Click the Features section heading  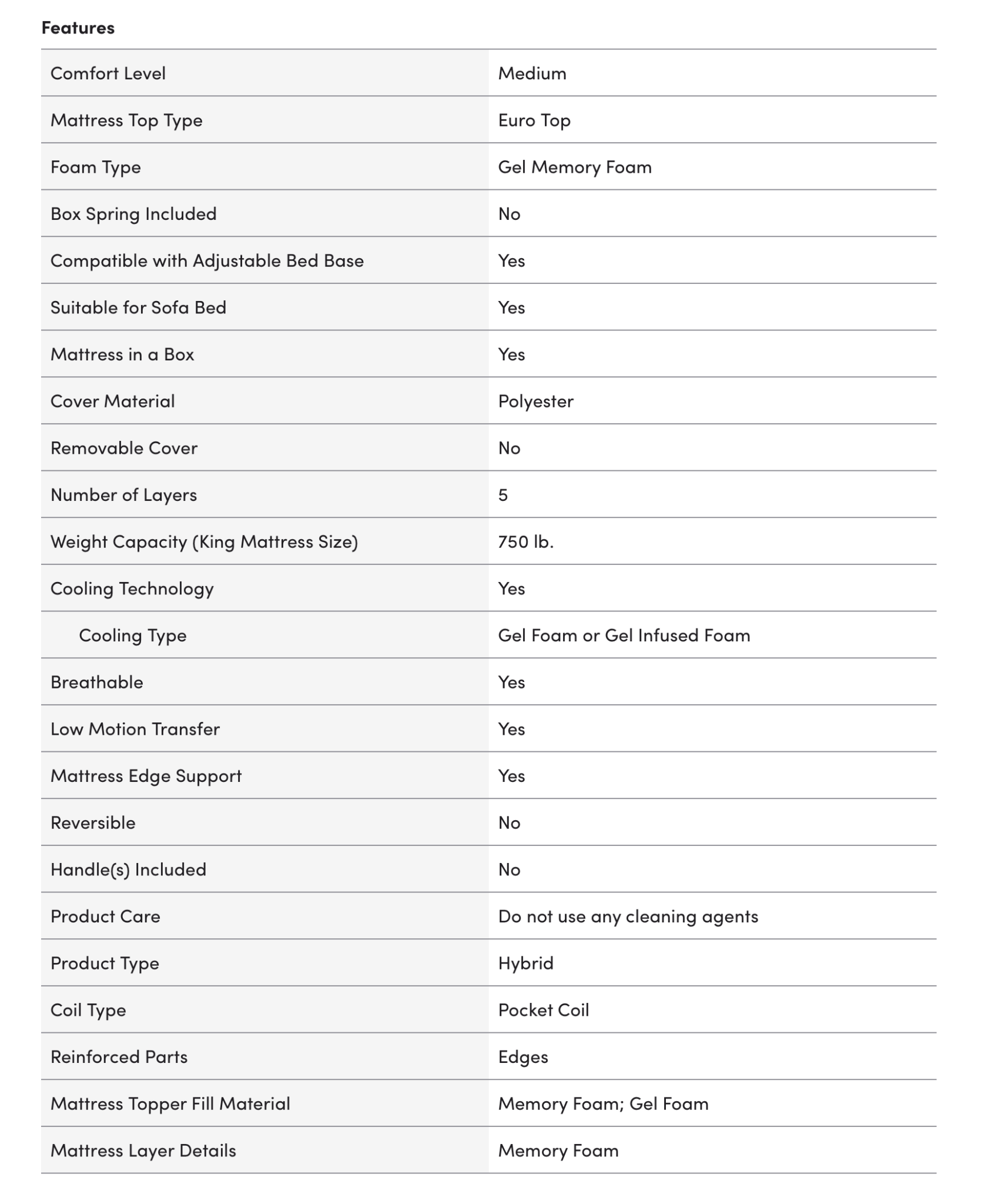click(x=78, y=28)
